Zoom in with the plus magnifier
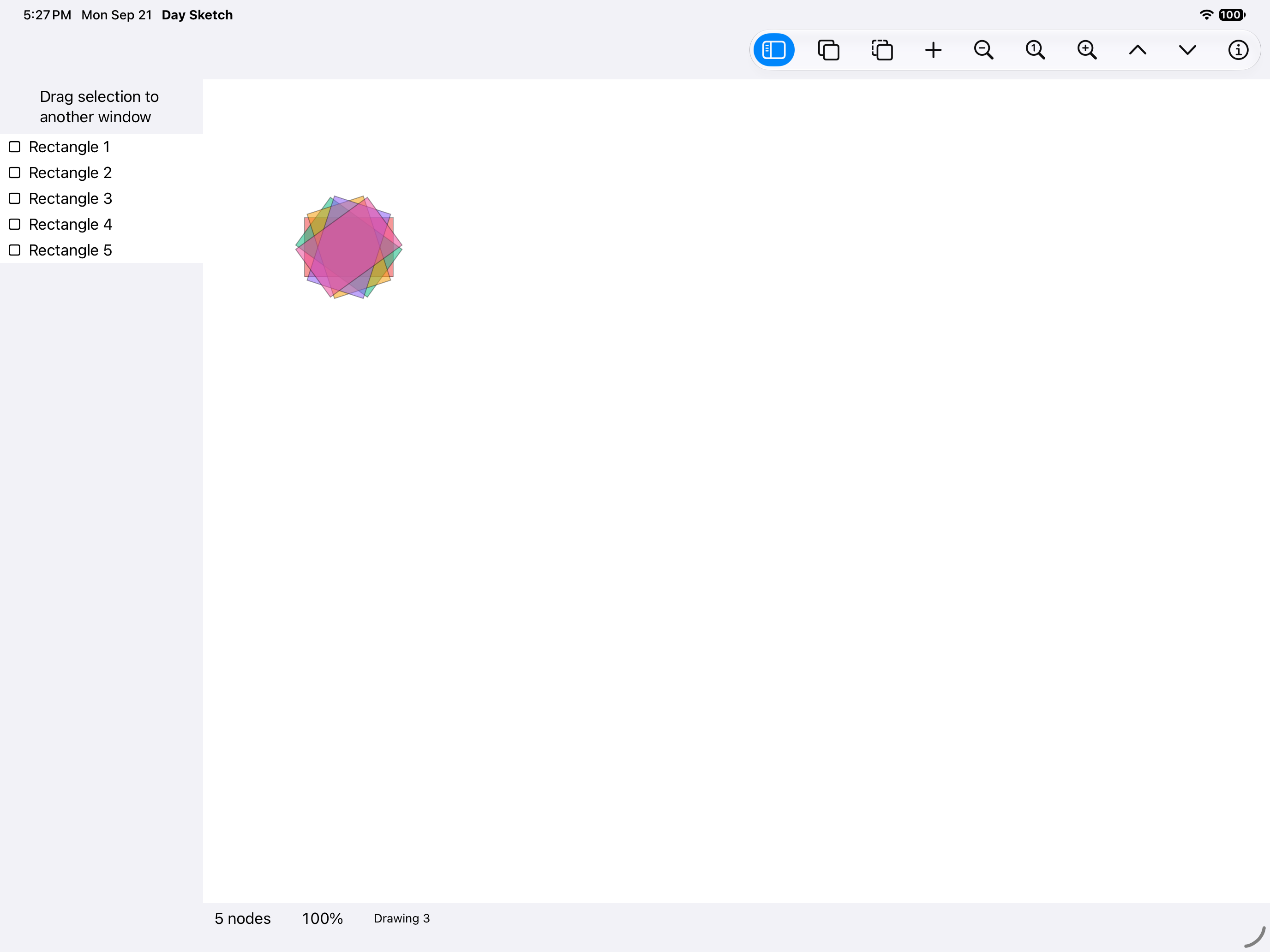The width and height of the screenshot is (1270, 952). (1087, 50)
